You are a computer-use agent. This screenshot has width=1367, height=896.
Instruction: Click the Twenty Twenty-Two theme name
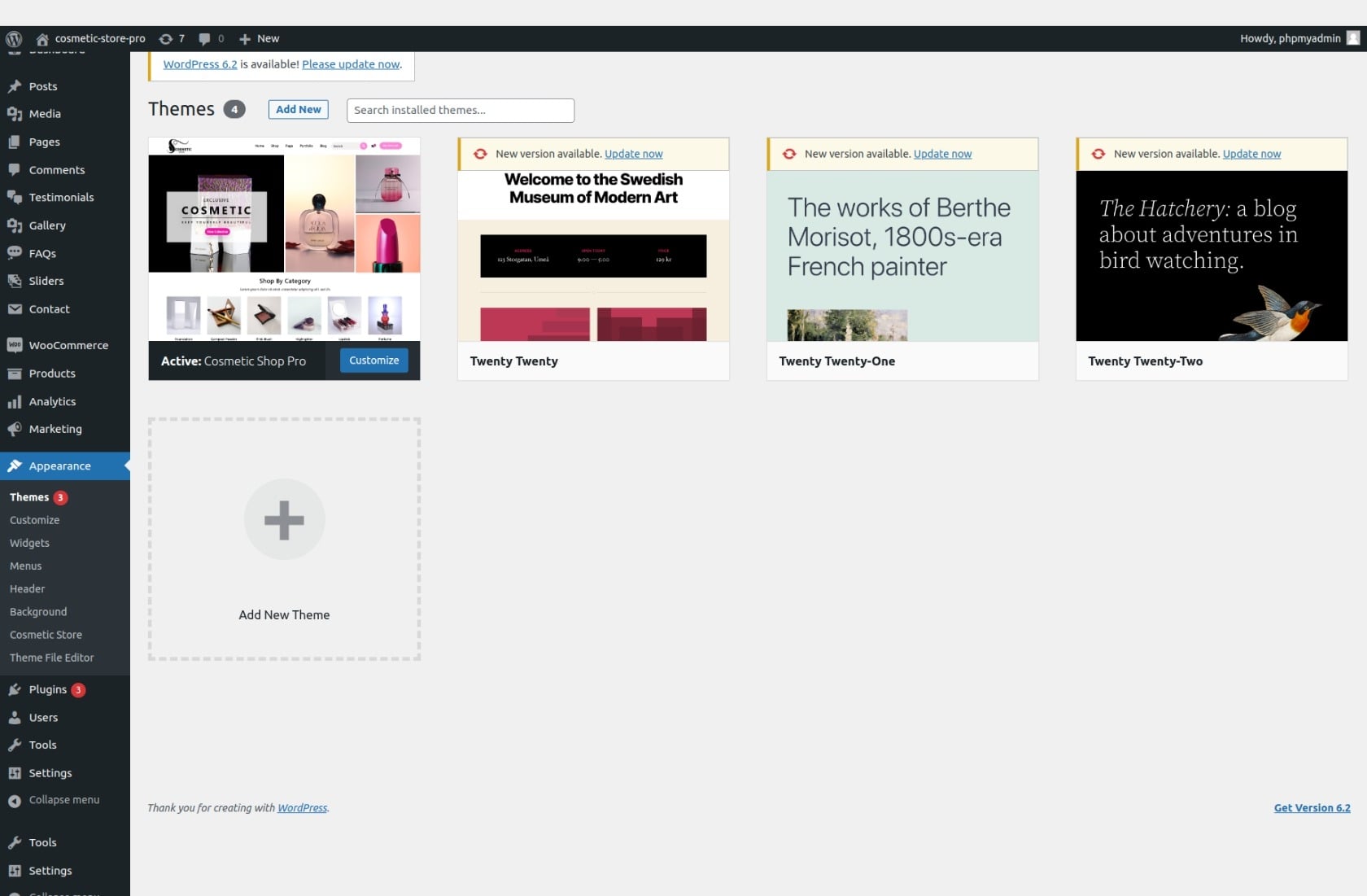pos(1145,361)
